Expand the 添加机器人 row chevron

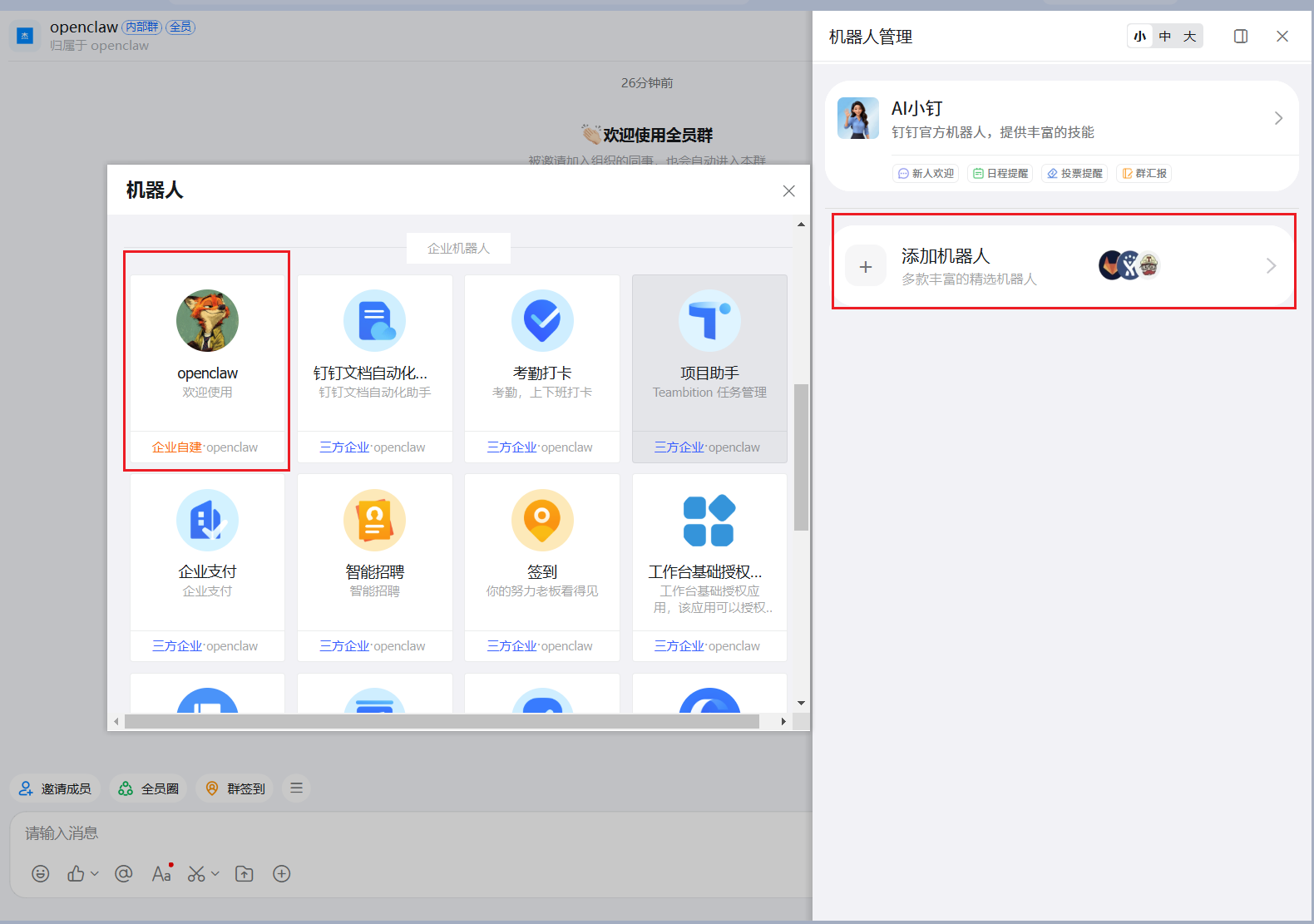1271,266
